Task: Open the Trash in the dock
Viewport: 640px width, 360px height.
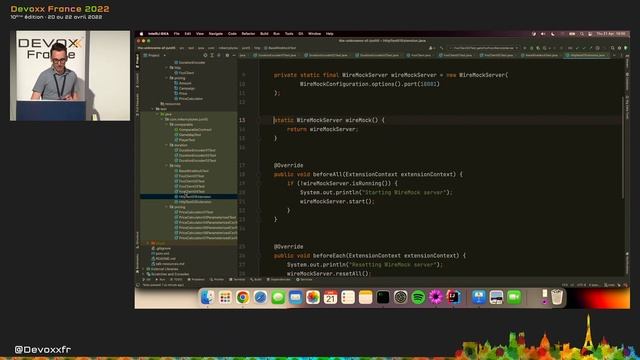Action: coord(557,297)
